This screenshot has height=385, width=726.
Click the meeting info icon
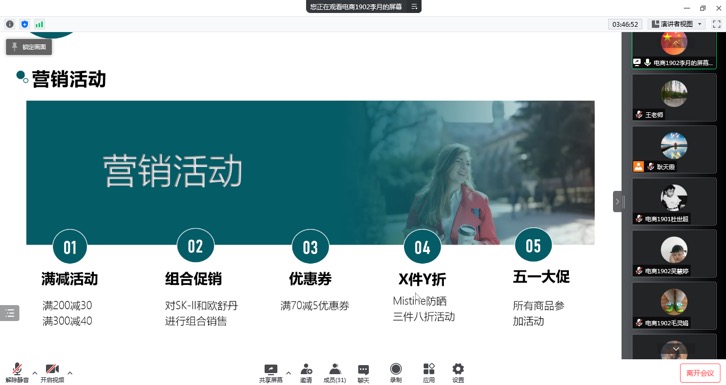[10, 24]
